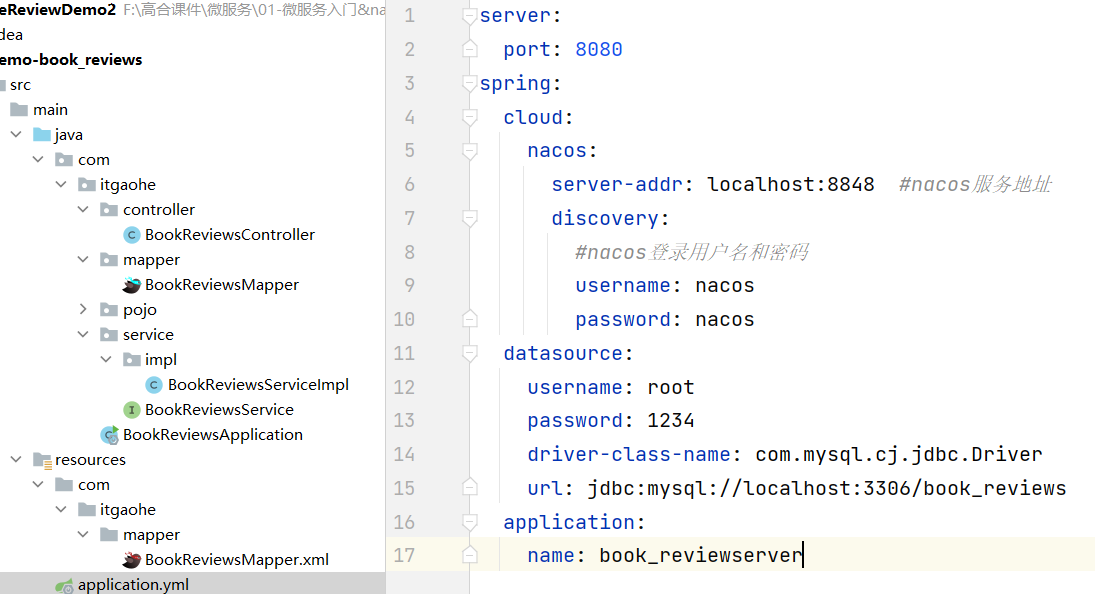Click the application.yml Spring config icon
Screen dimensions: 1095x594
64,586
